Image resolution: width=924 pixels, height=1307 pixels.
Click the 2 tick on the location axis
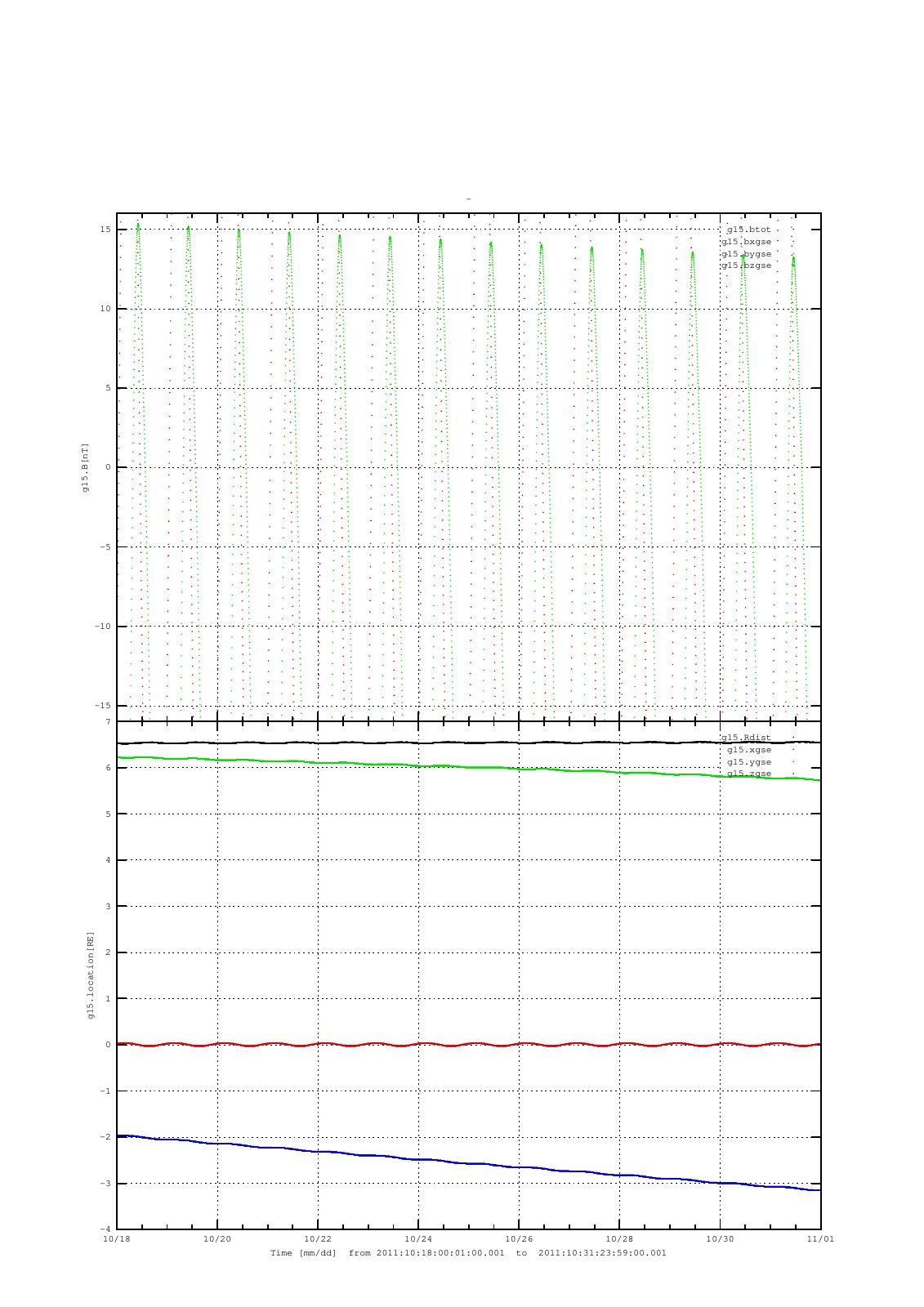point(108,952)
